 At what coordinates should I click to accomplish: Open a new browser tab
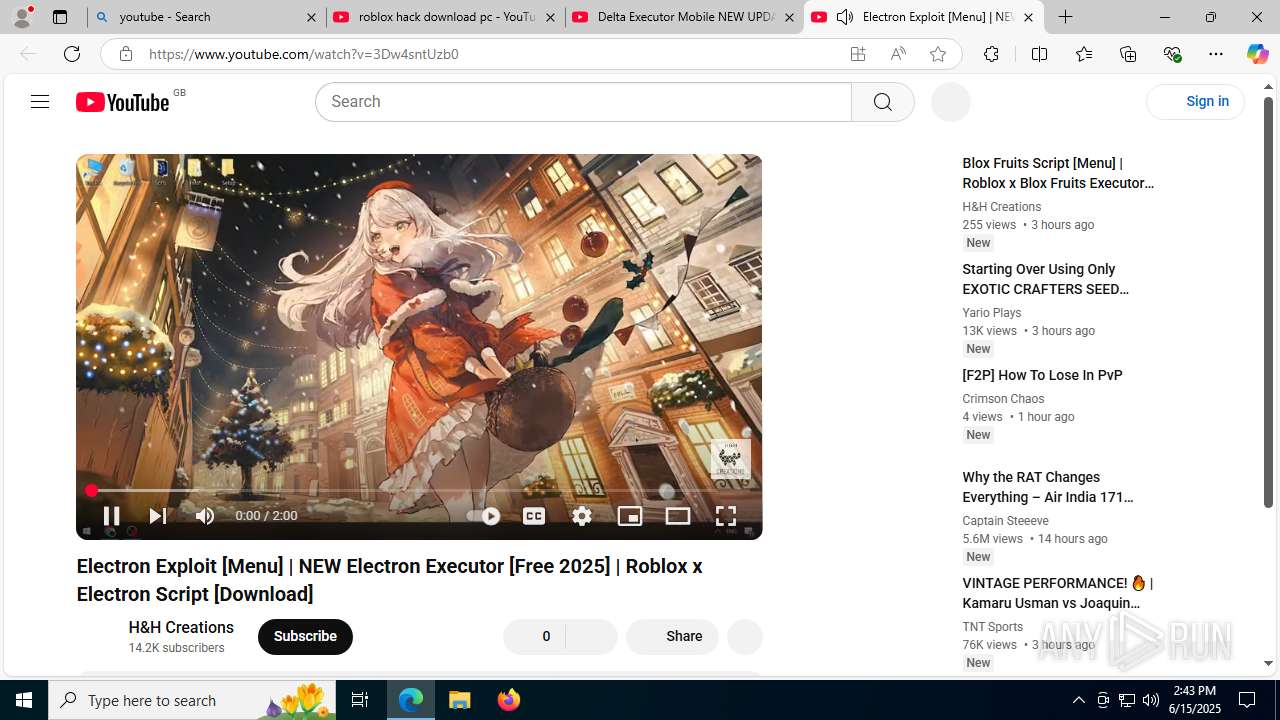1066,17
